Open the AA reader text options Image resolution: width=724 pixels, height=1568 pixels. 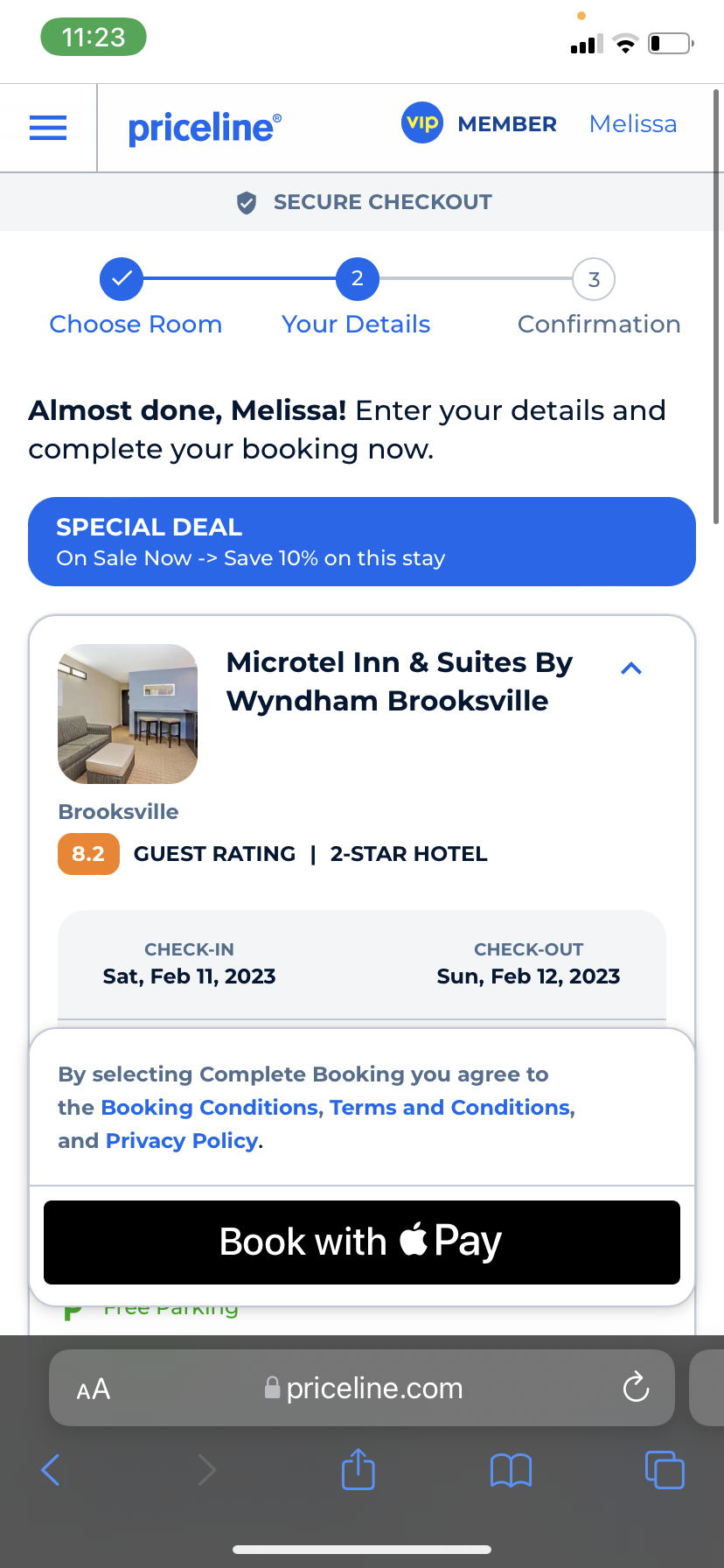click(94, 1389)
